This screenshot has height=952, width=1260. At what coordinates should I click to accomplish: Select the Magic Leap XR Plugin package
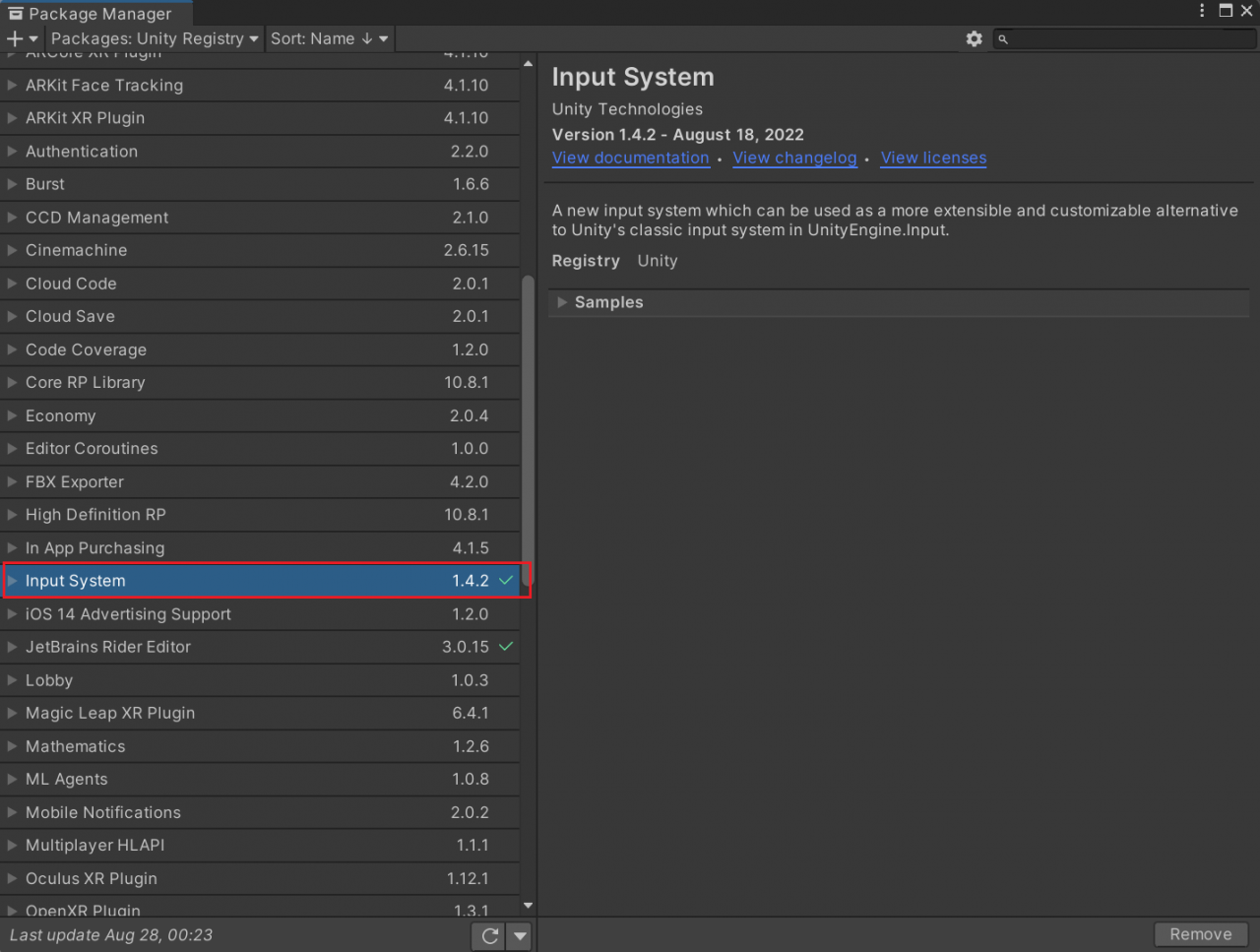[260, 713]
